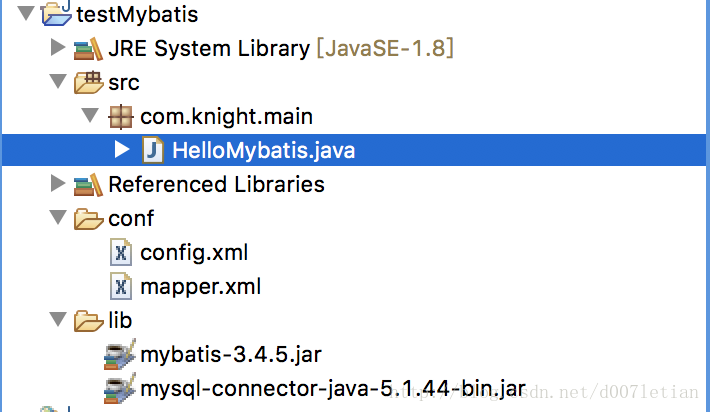Click the src source folder icon
710x412 pixels.
pyautogui.click(x=88, y=82)
